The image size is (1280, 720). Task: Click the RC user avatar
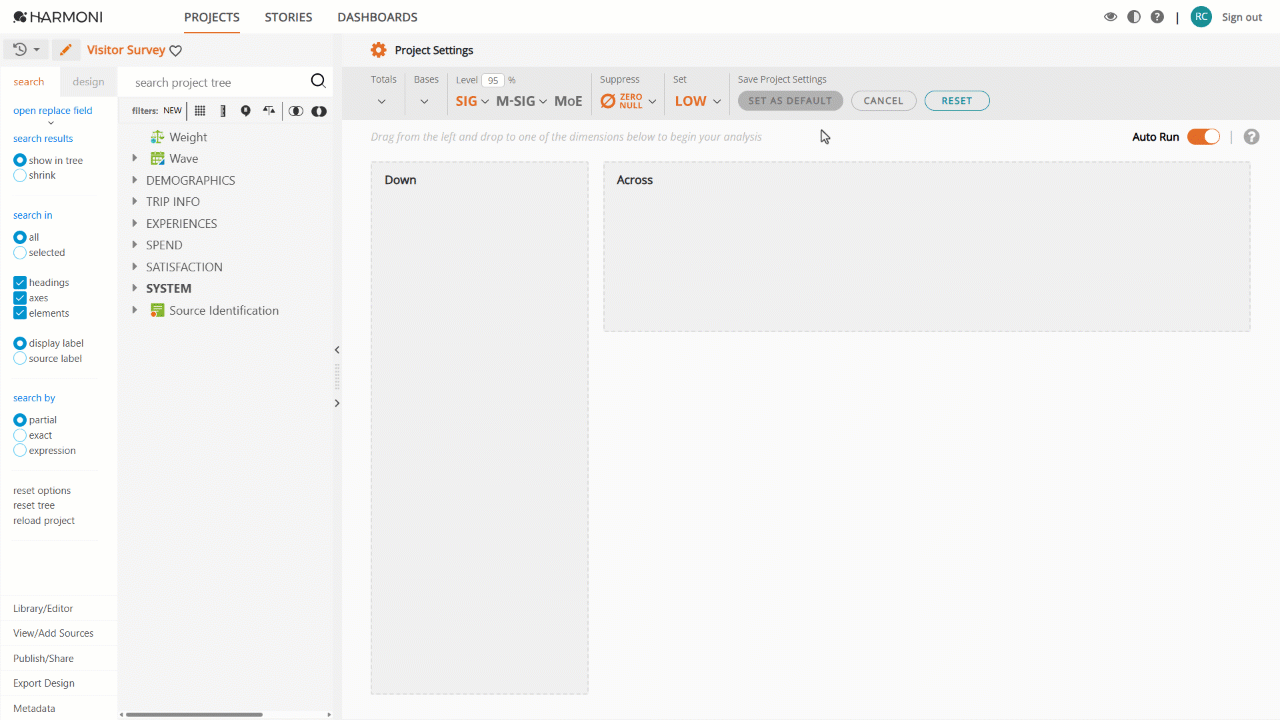click(x=1201, y=17)
